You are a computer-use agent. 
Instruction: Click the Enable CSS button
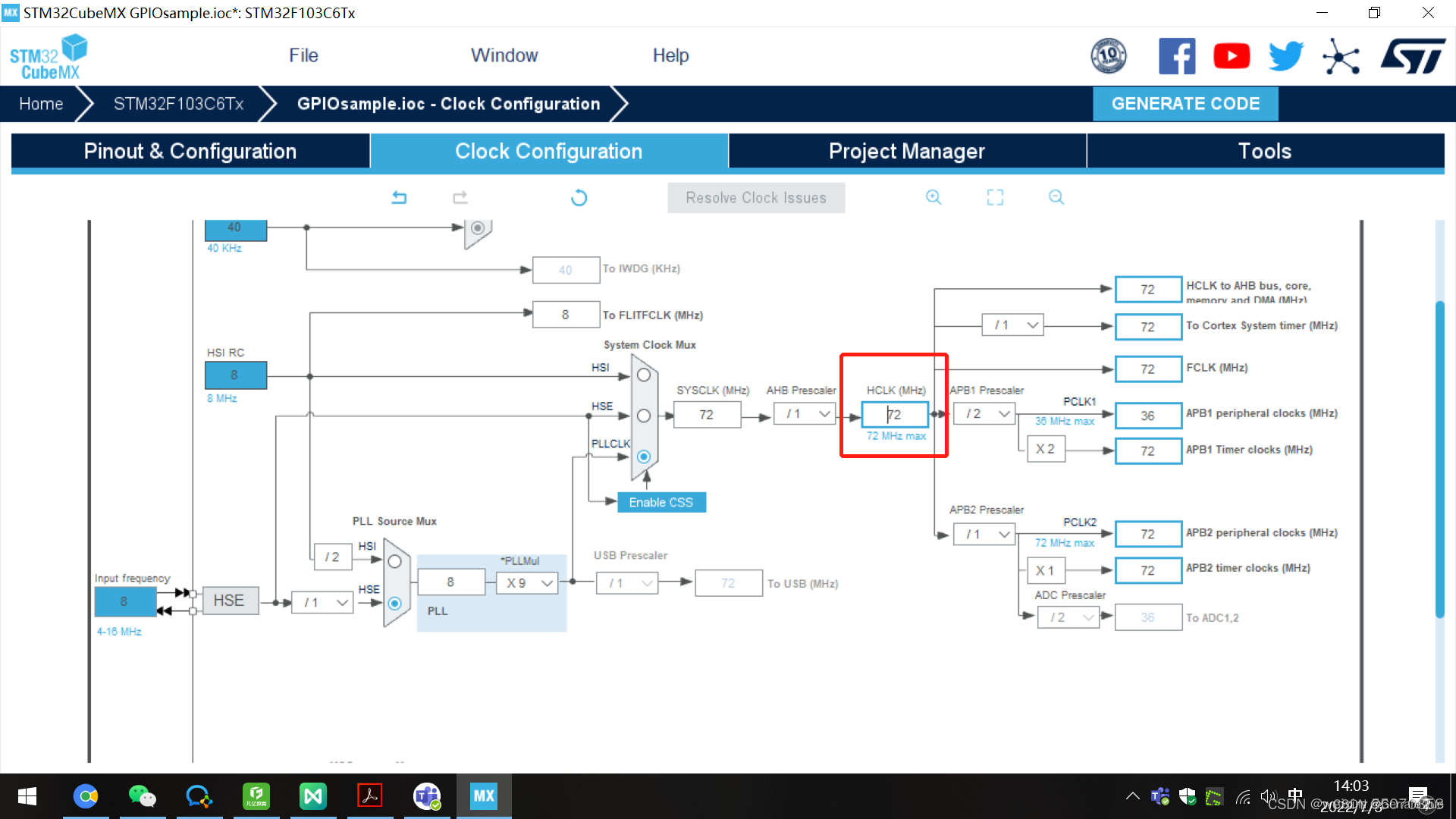tap(661, 503)
